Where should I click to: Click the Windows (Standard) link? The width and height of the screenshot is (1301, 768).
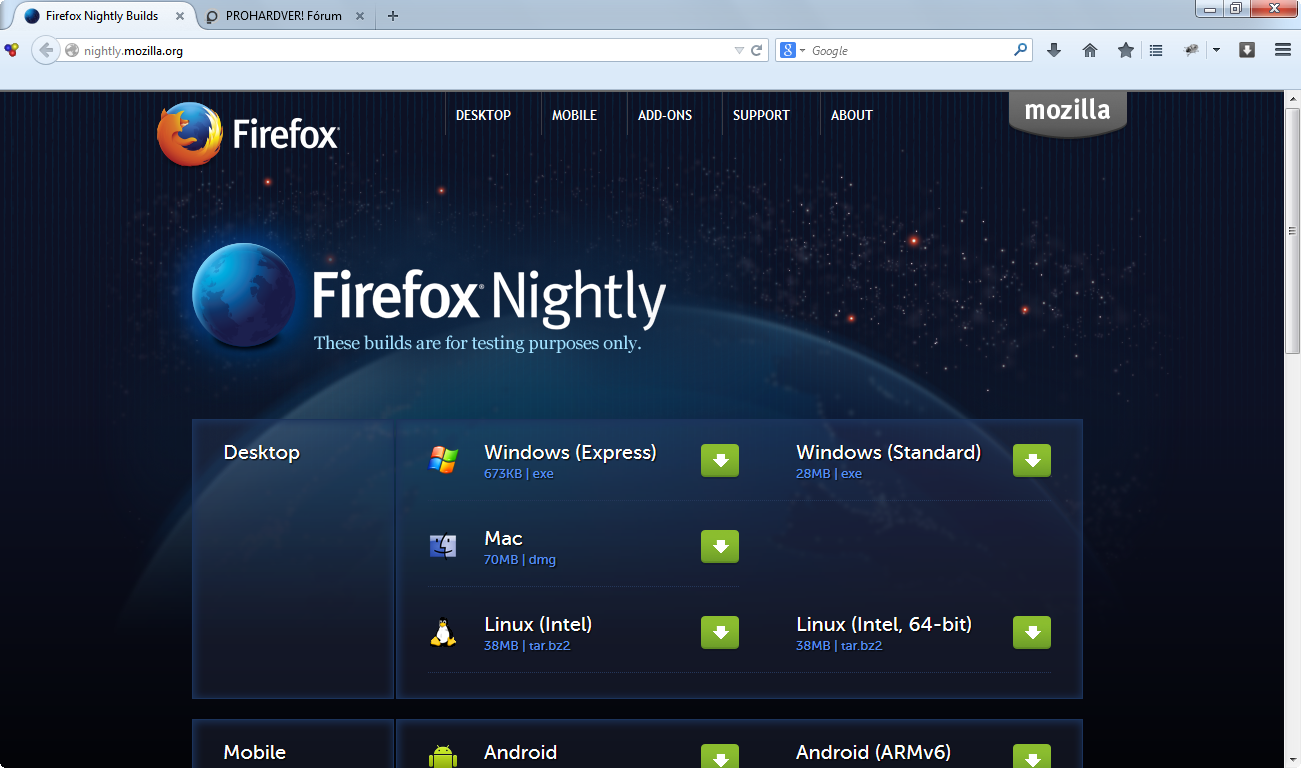pyautogui.click(x=888, y=452)
